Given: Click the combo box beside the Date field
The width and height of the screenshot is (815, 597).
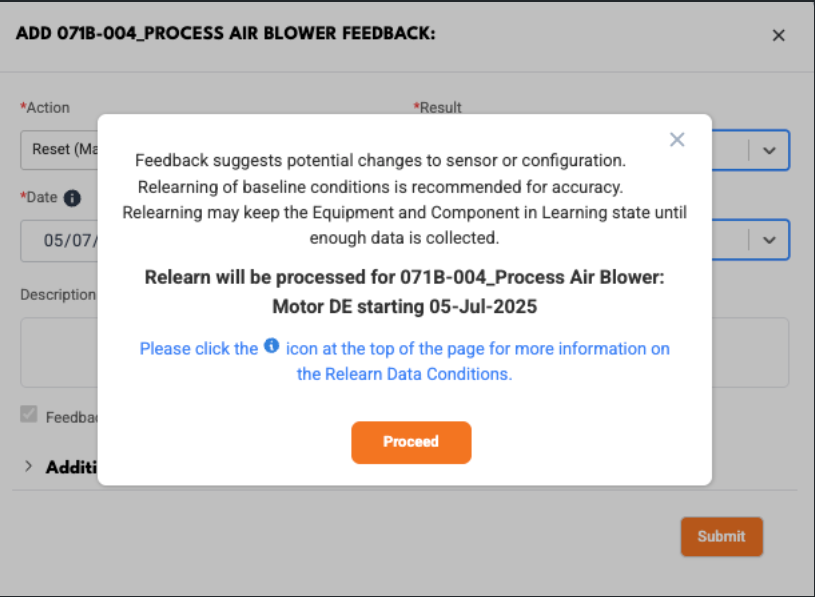Looking at the screenshot, I should [751, 240].
